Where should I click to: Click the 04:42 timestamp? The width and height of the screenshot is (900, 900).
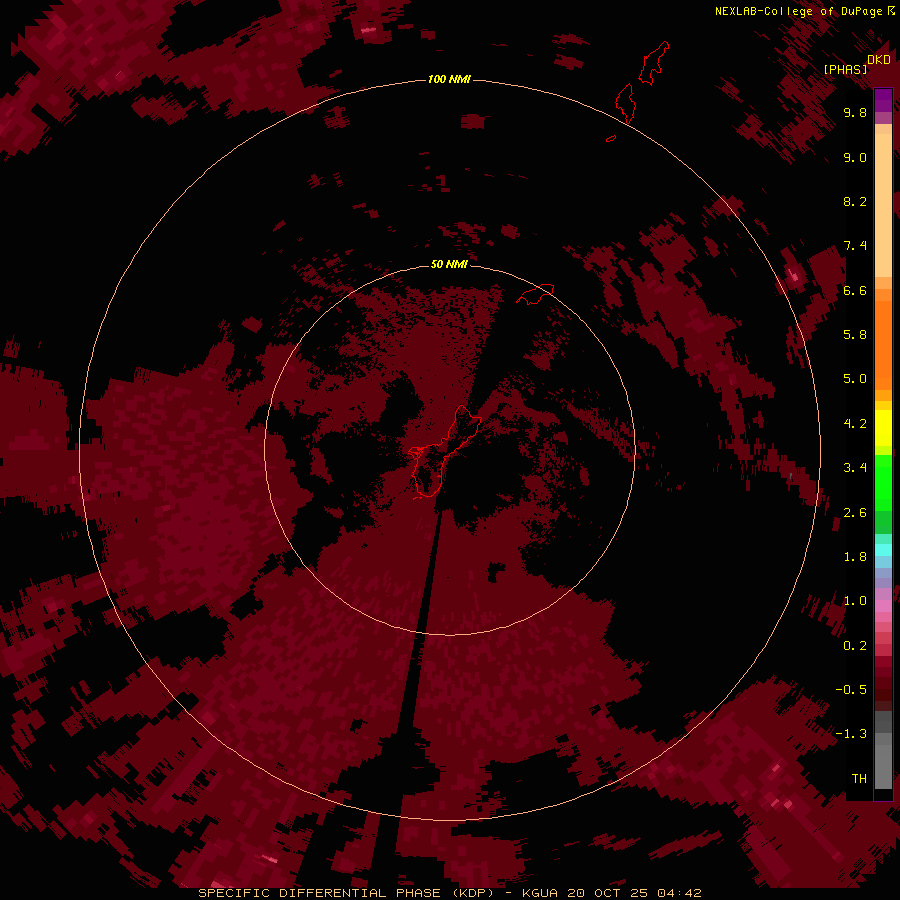coord(680,893)
